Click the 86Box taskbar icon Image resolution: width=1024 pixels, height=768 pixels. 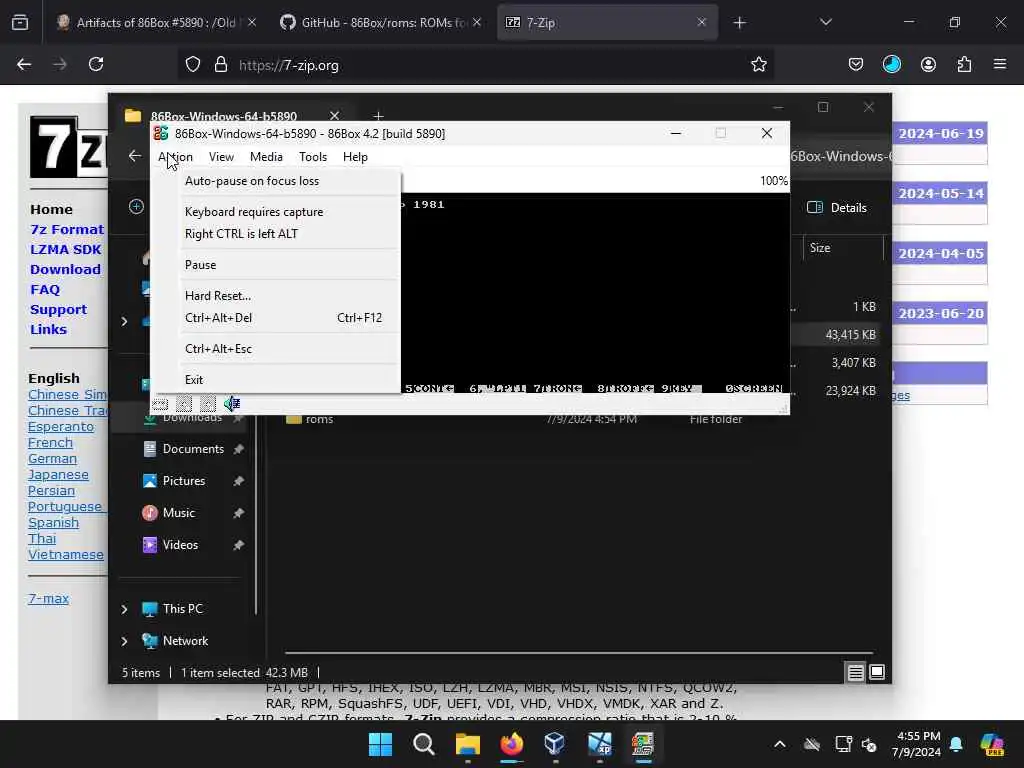coord(643,744)
